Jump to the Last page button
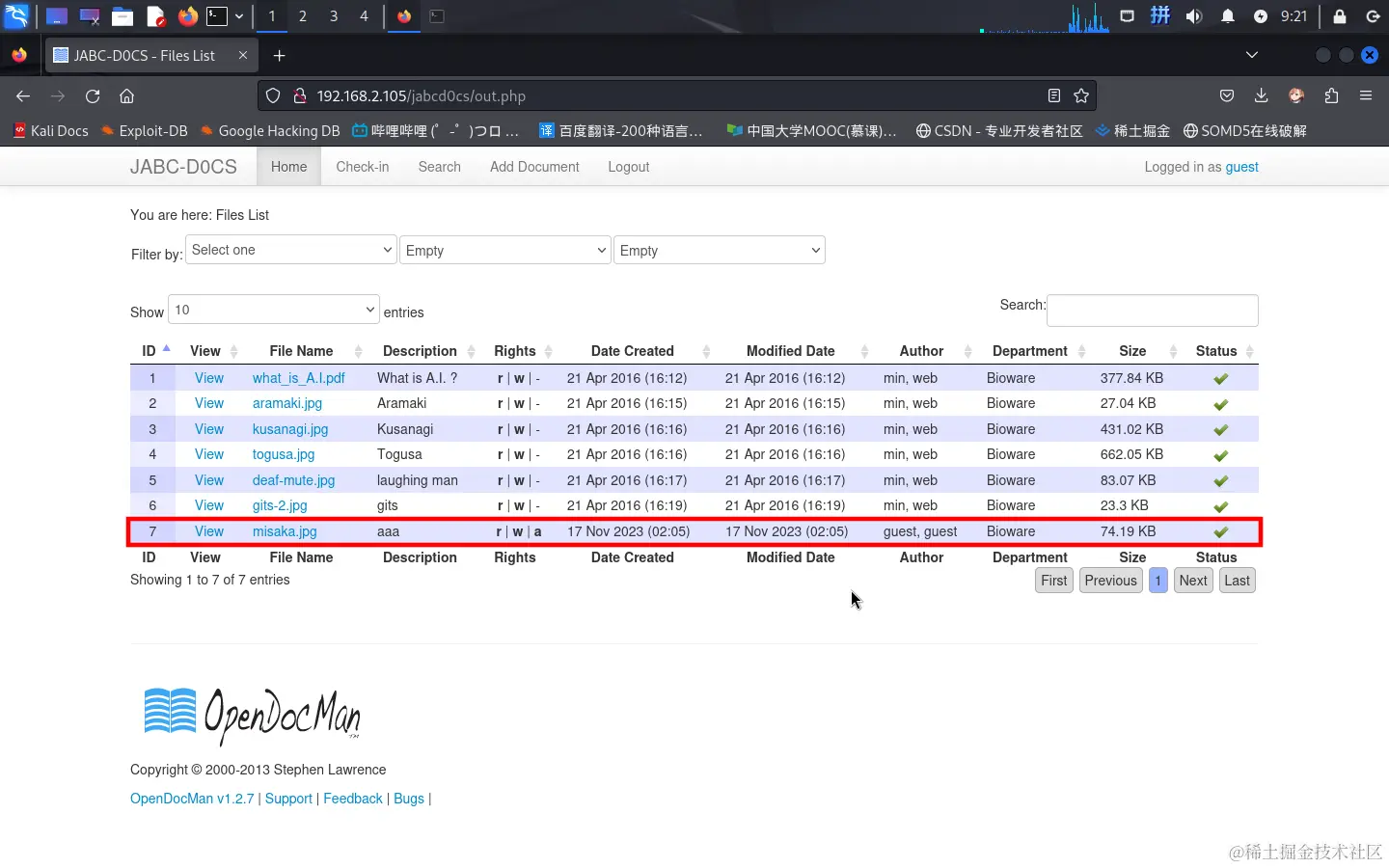Screen dimensions: 1389x868 [1237, 581]
